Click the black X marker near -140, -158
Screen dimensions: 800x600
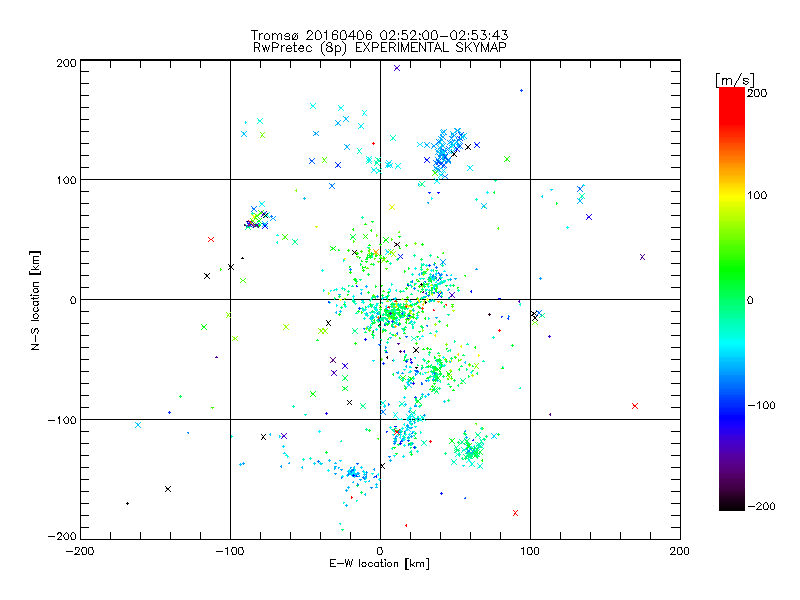pos(168,489)
